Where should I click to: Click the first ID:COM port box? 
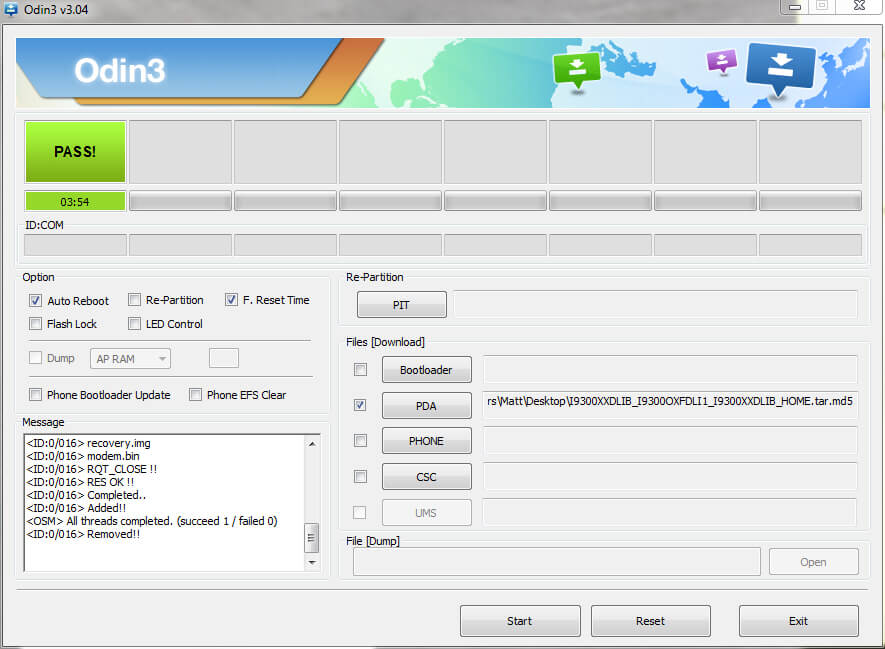(75, 245)
